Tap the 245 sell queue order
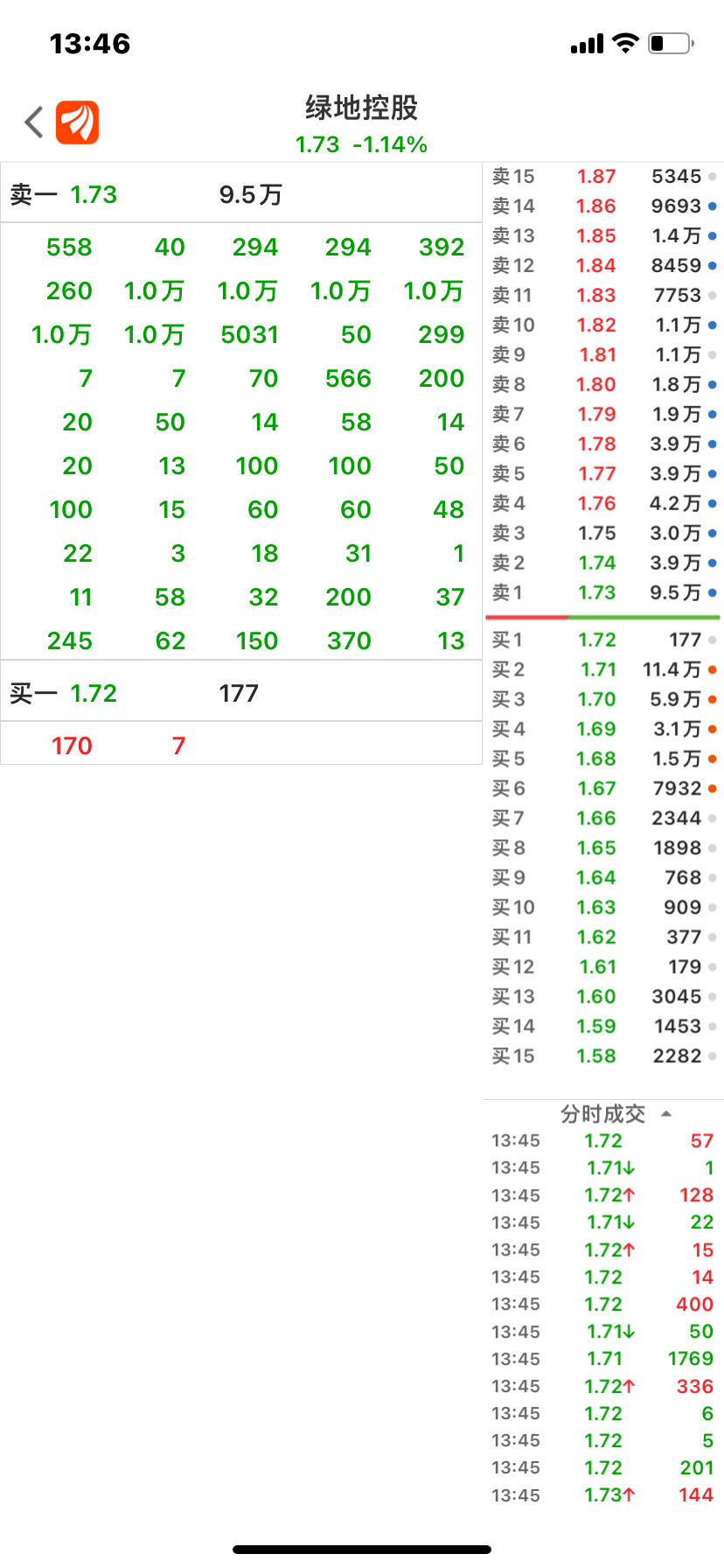This screenshot has width=724, height=1568. [70, 641]
